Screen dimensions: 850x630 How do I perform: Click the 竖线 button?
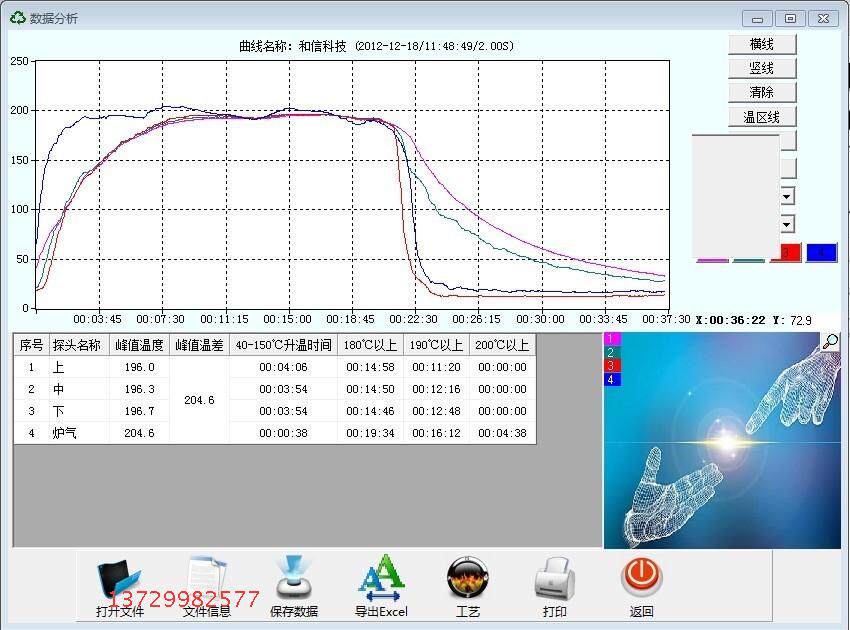tap(762, 68)
